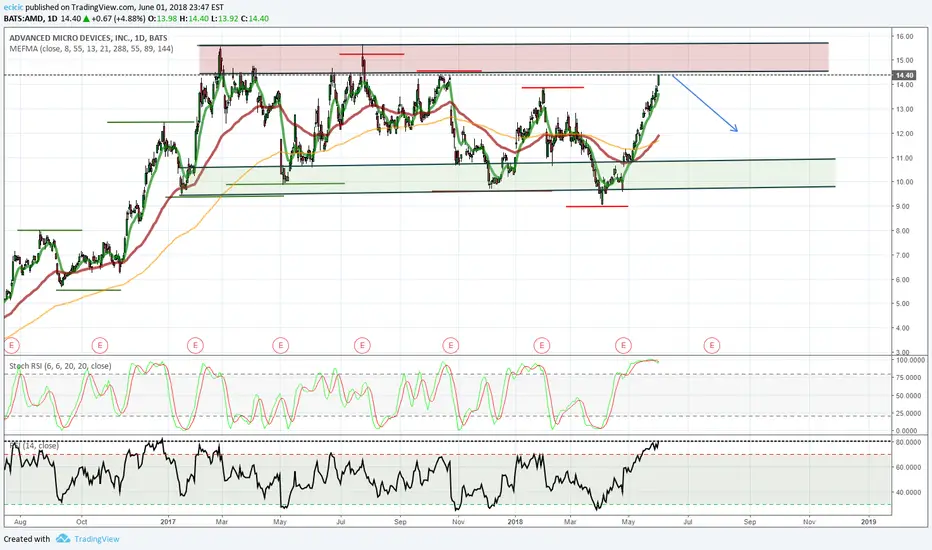Click the 2017 year label on time axis
The width and height of the screenshot is (932, 550).
169,522
